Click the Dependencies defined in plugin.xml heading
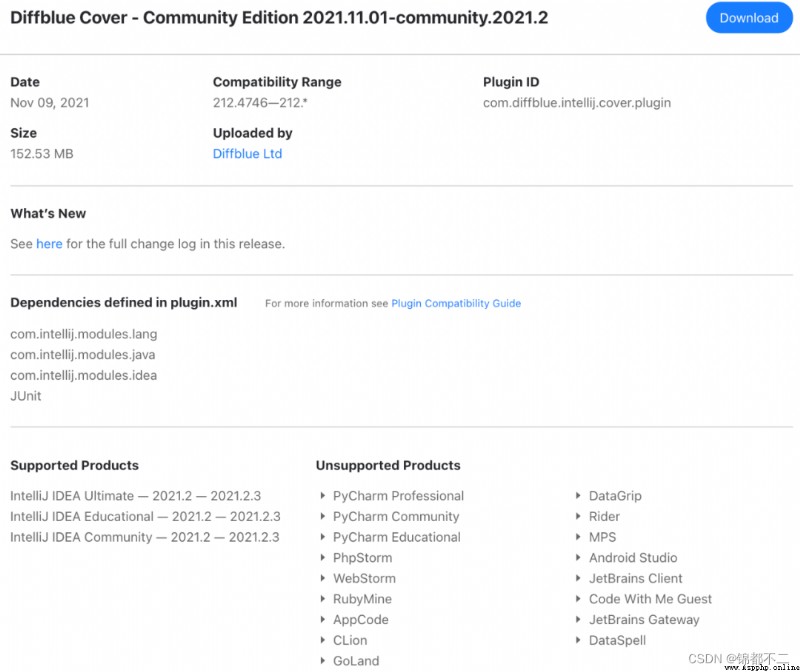This screenshot has height=672, width=800. (x=123, y=303)
